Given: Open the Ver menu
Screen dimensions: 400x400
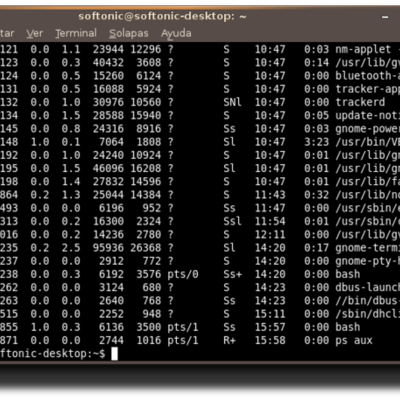Looking at the screenshot, I should pos(35,33).
